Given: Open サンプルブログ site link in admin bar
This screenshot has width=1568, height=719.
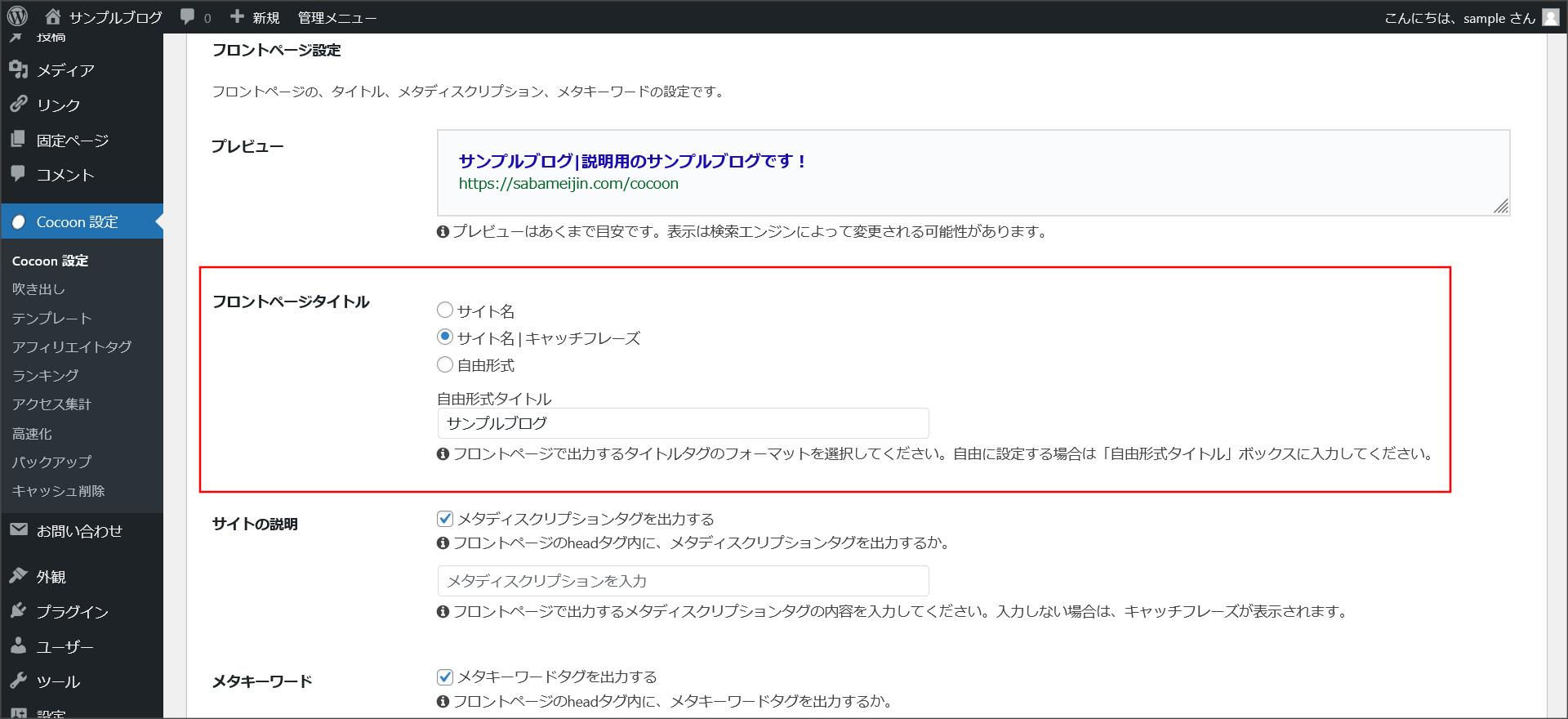Looking at the screenshot, I should coord(115,17).
